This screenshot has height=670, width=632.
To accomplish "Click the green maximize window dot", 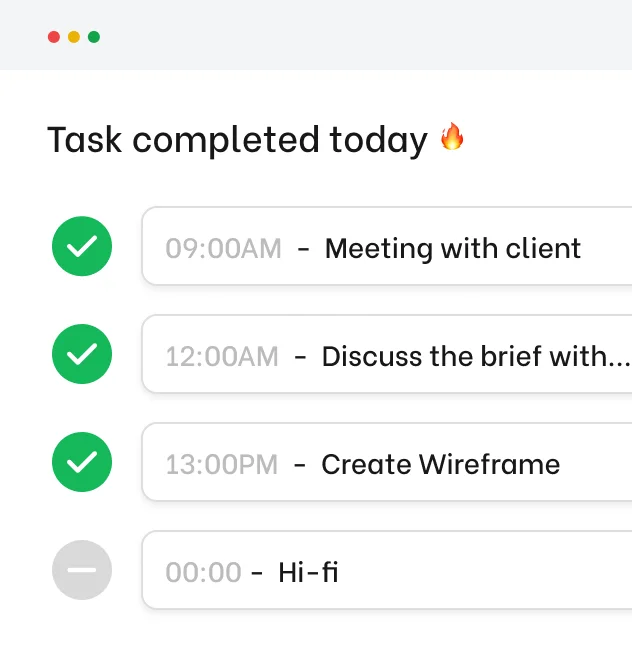I will (x=94, y=37).
